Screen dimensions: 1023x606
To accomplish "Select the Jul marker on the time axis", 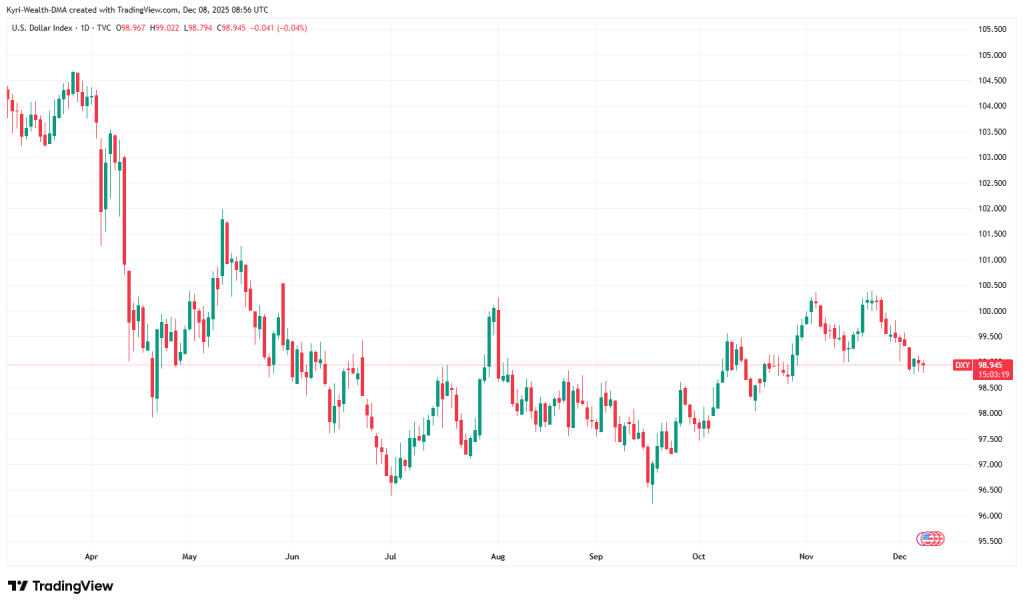I will (391, 554).
